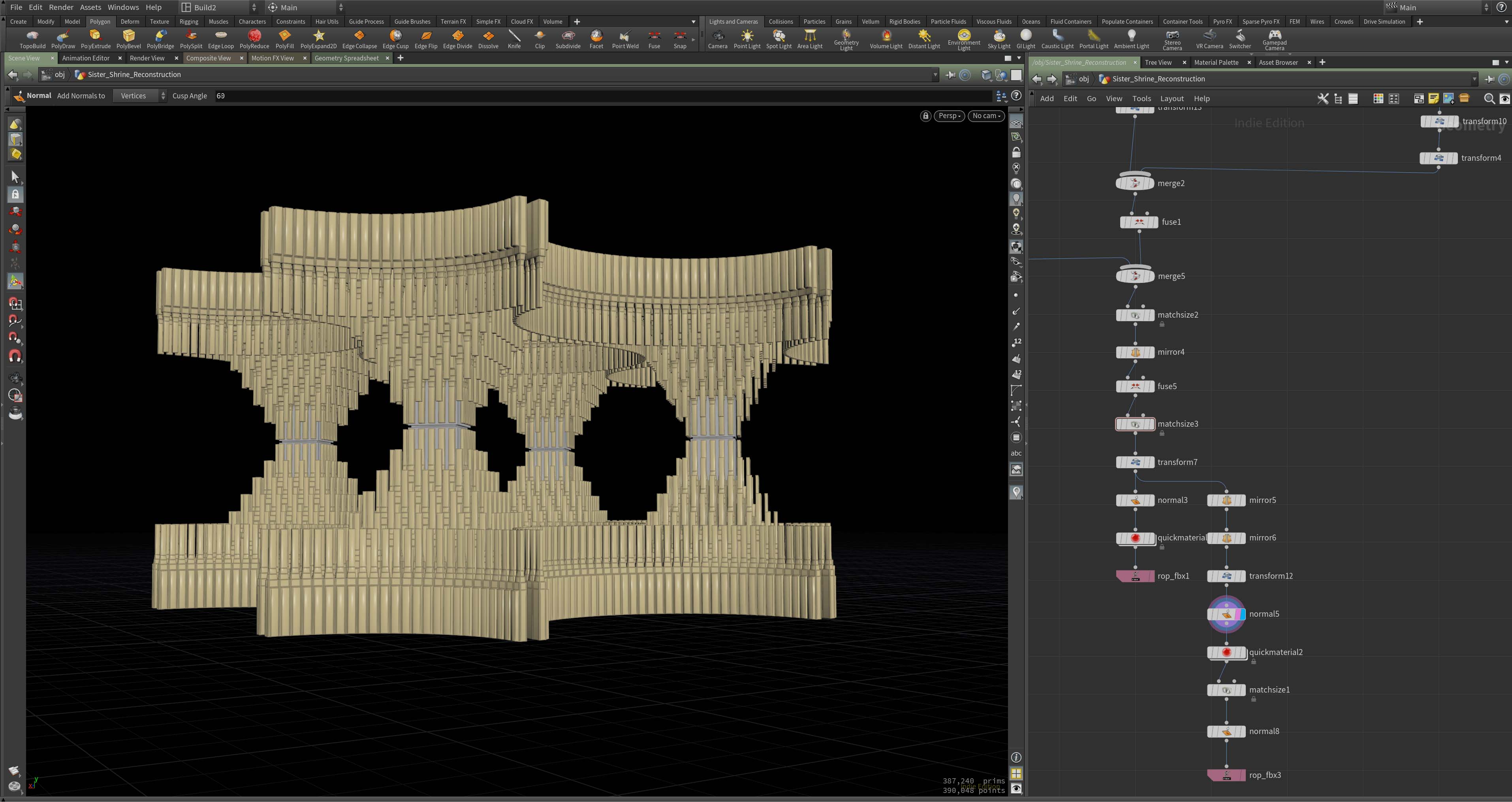The image size is (1512, 802).
Task: Activate the PolyBevel tool
Action: tap(128, 40)
